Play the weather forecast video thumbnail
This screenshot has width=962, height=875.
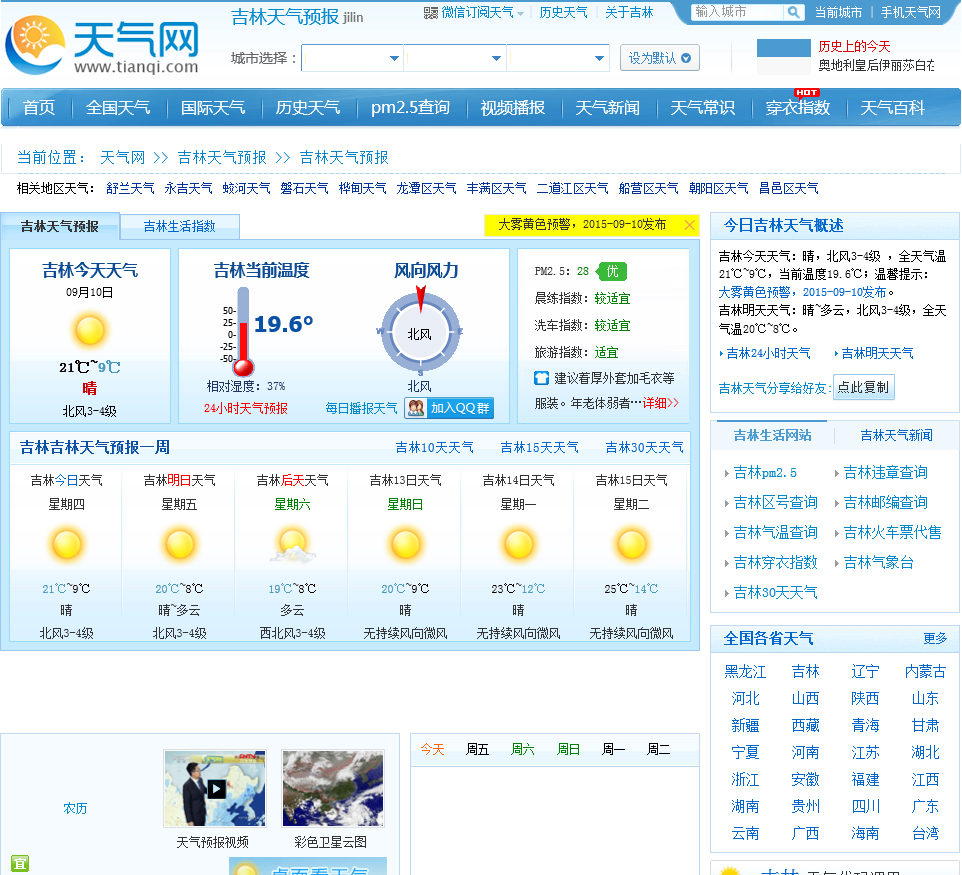pos(215,788)
